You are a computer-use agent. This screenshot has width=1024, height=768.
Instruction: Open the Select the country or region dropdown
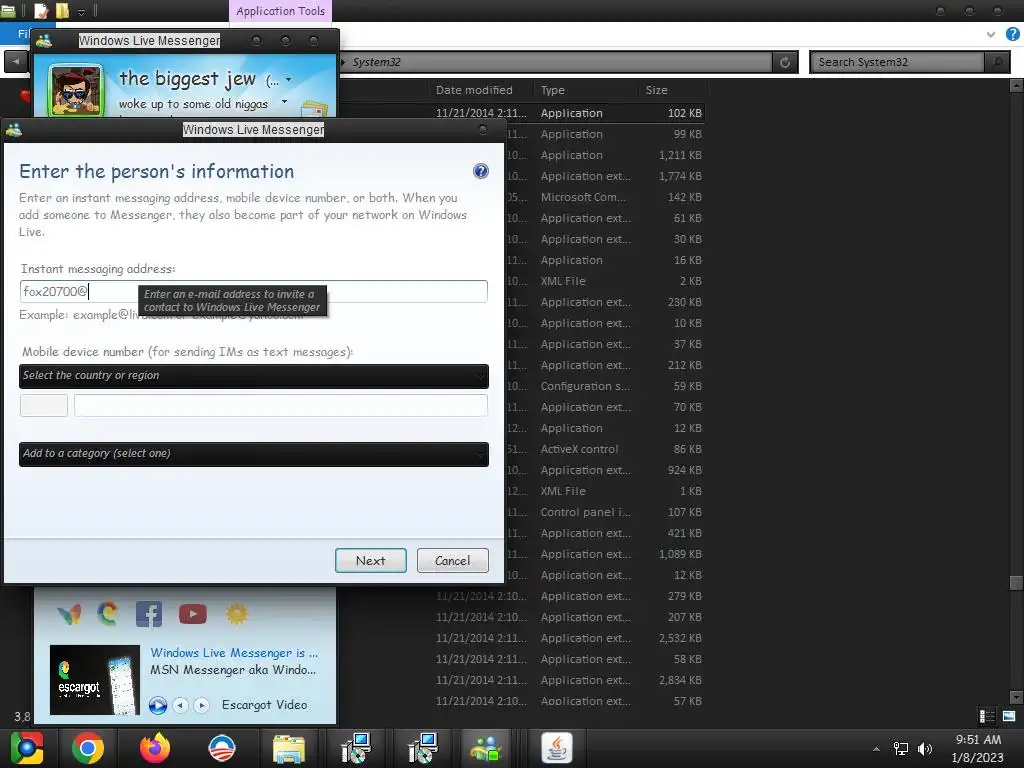click(x=253, y=376)
